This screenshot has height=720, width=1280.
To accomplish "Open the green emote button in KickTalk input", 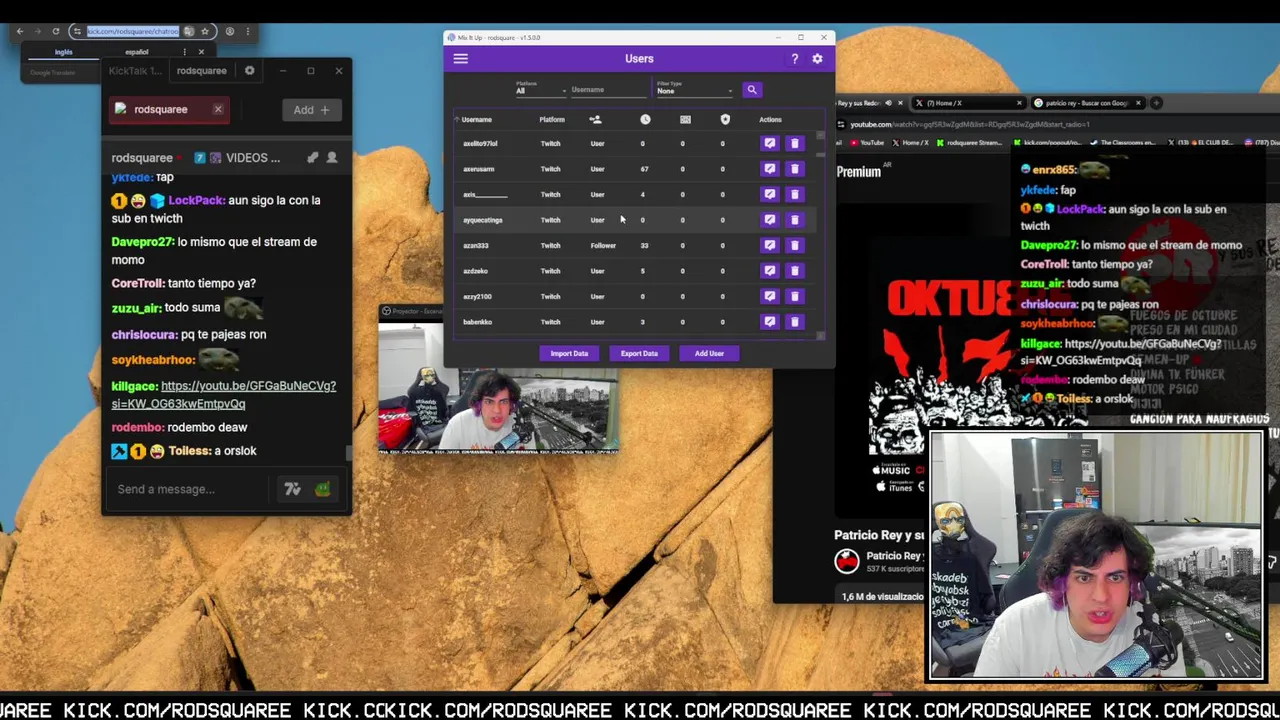I will pos(322,489).
